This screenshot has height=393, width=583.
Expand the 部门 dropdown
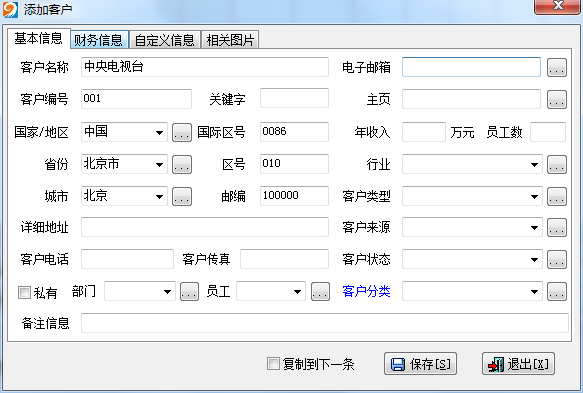click(x=167, y=291)
